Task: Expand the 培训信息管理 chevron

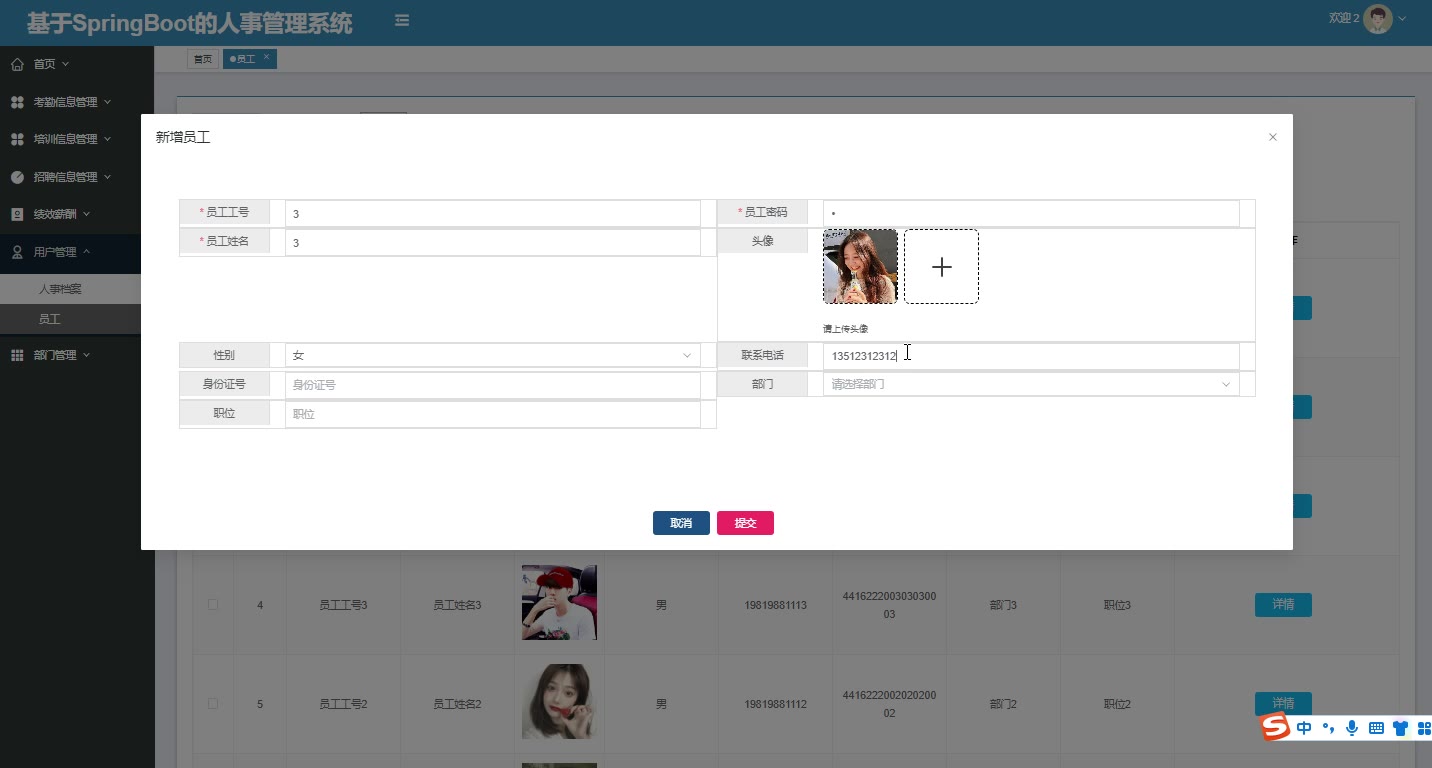Action: [107, 139]
